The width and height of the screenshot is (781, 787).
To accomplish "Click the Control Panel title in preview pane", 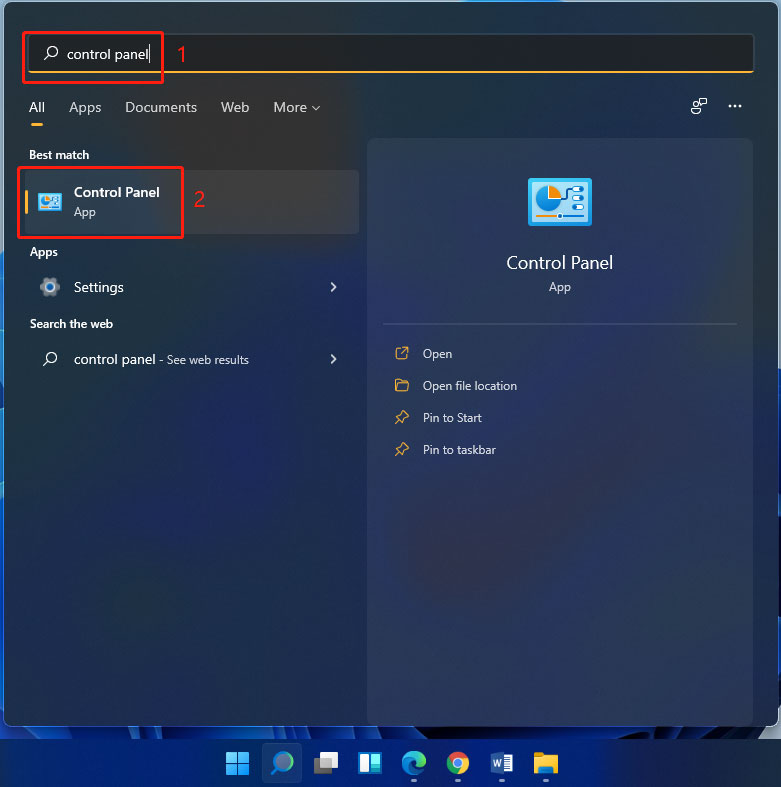I will coord(560,263).
